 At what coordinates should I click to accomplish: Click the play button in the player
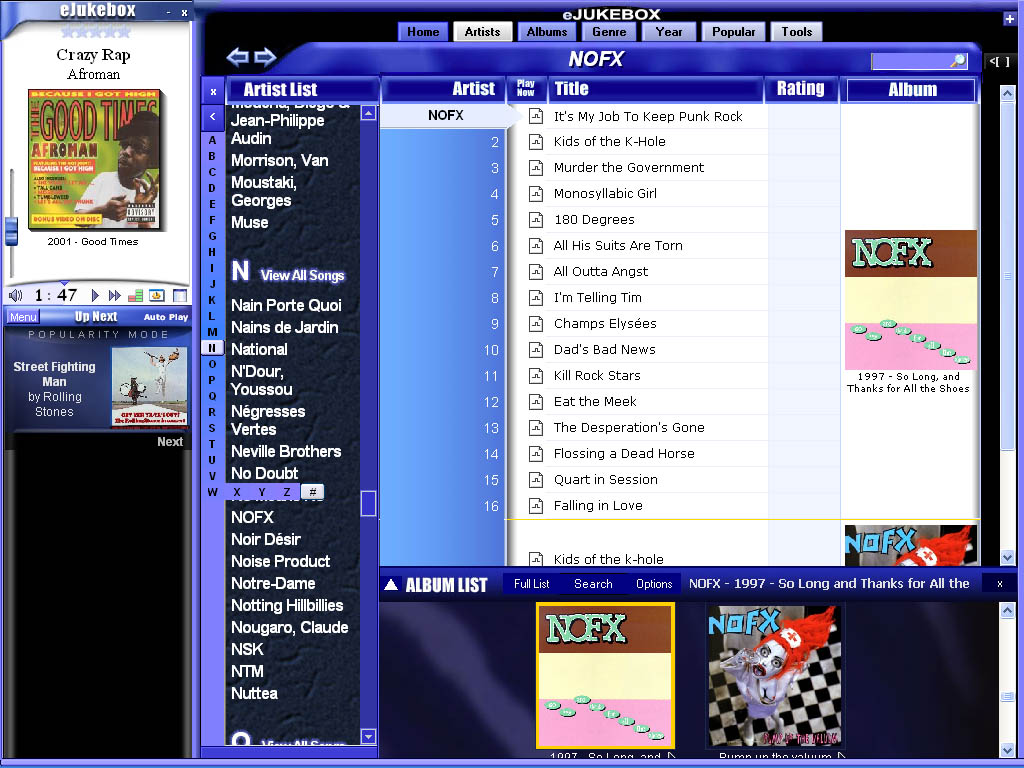[x=95, y=295]
